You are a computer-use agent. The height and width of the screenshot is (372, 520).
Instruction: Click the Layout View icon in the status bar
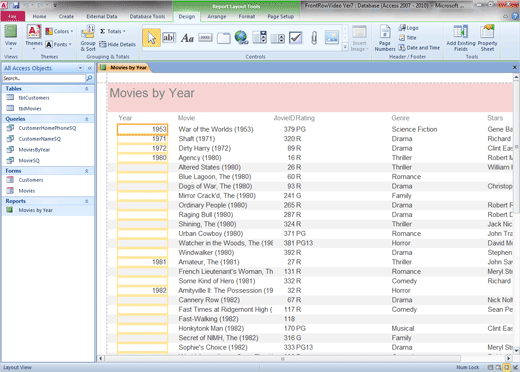click(507, 367)
